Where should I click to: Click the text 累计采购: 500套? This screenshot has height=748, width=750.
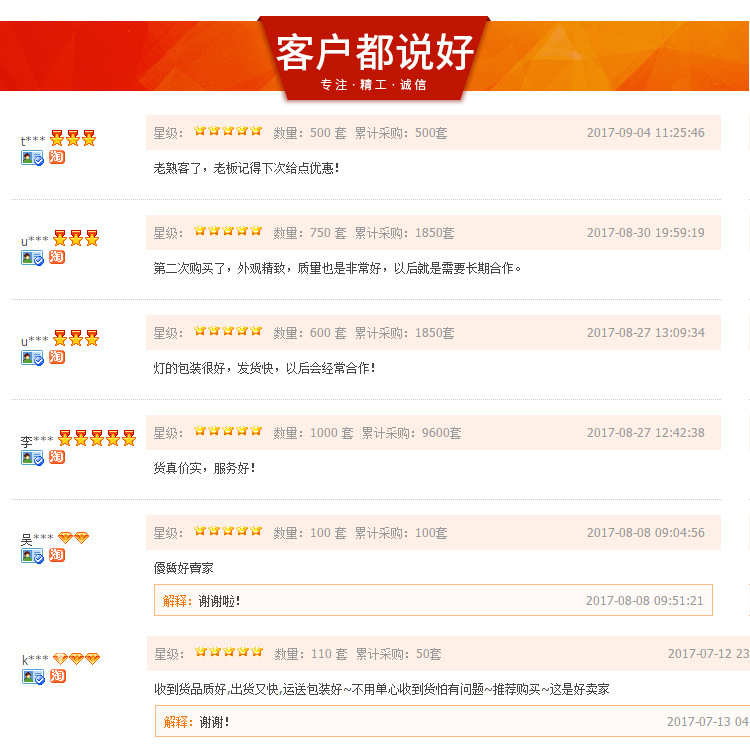[401, 133]
